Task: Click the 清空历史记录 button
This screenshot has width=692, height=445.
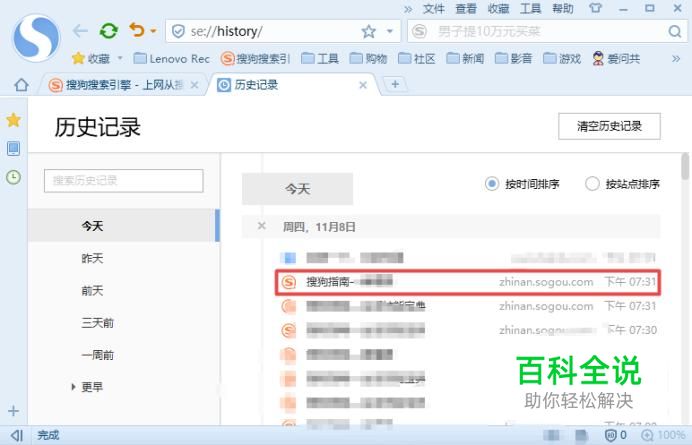Action: pos(609,126)
